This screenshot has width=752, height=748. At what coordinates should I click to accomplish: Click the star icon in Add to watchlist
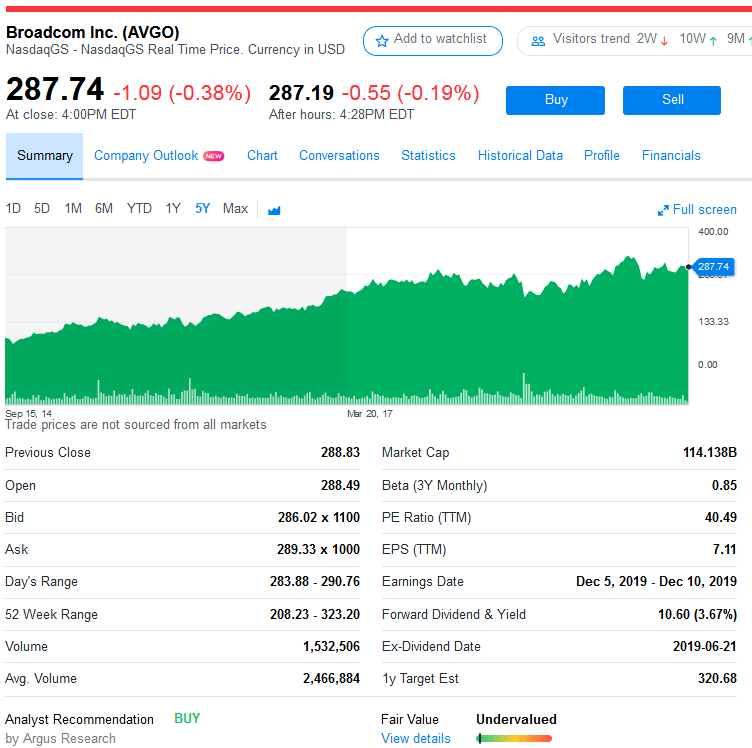coord(382,41)
